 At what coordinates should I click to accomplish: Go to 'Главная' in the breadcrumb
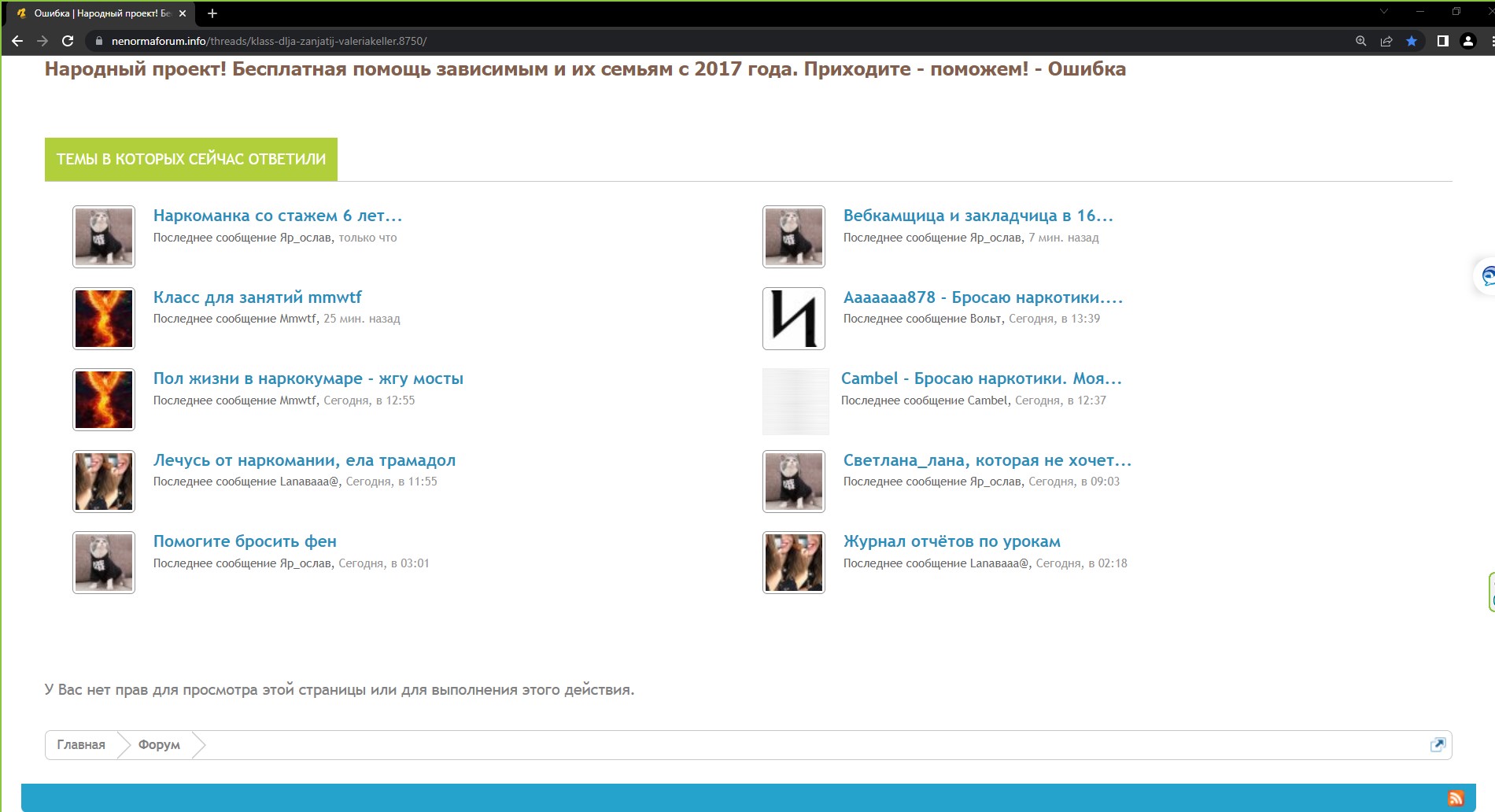(x=81, y=744)
